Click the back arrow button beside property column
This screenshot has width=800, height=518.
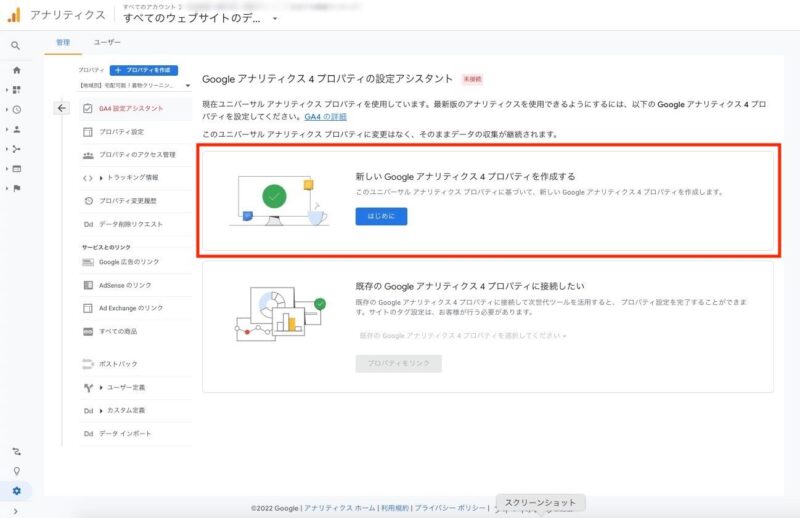click(x=62, y=108)
